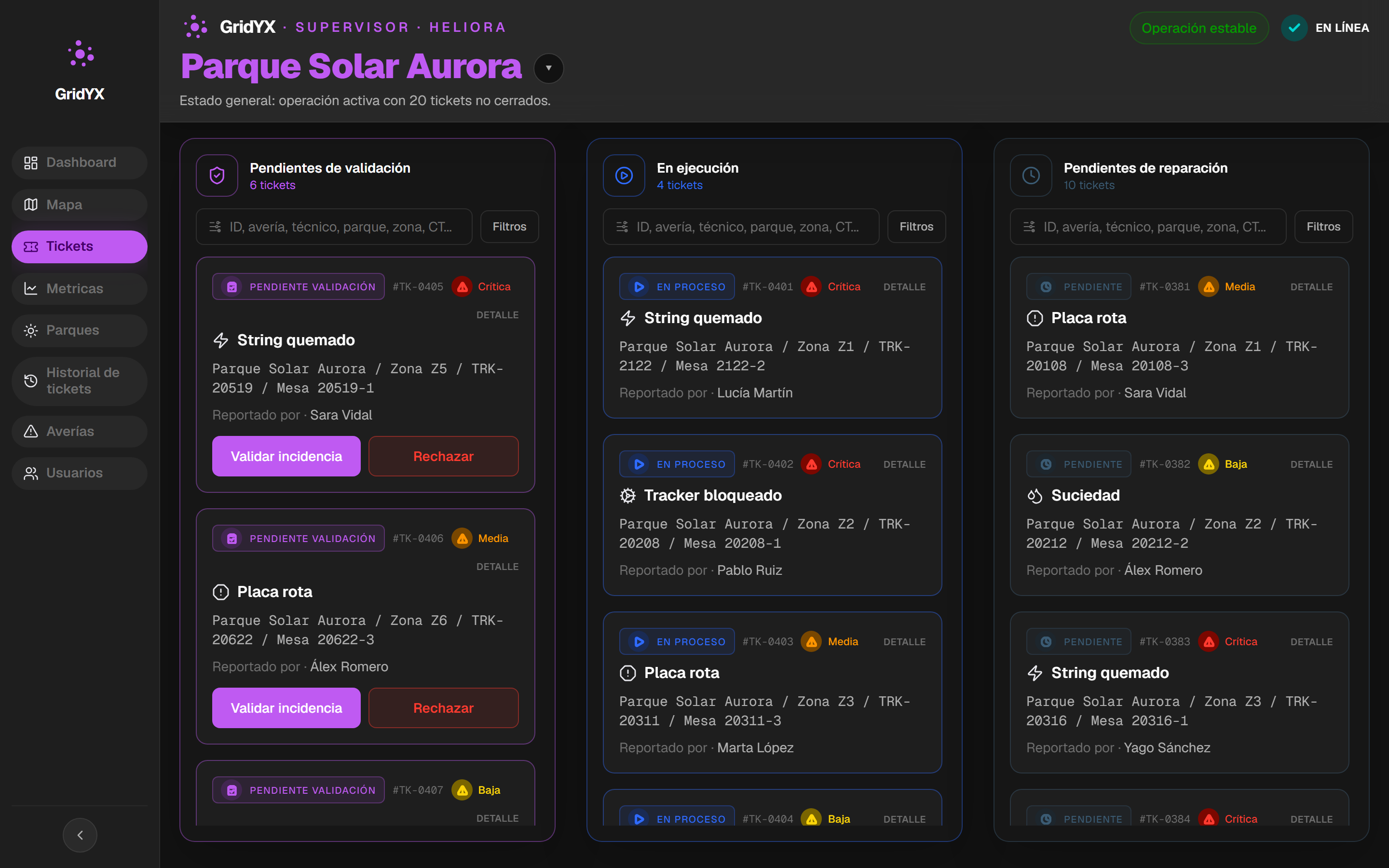The height and width of the screenshot is (868, 1389).
Task: Click the yellow Baja priority icon on TK-0382
Action: coord(1208,464)
